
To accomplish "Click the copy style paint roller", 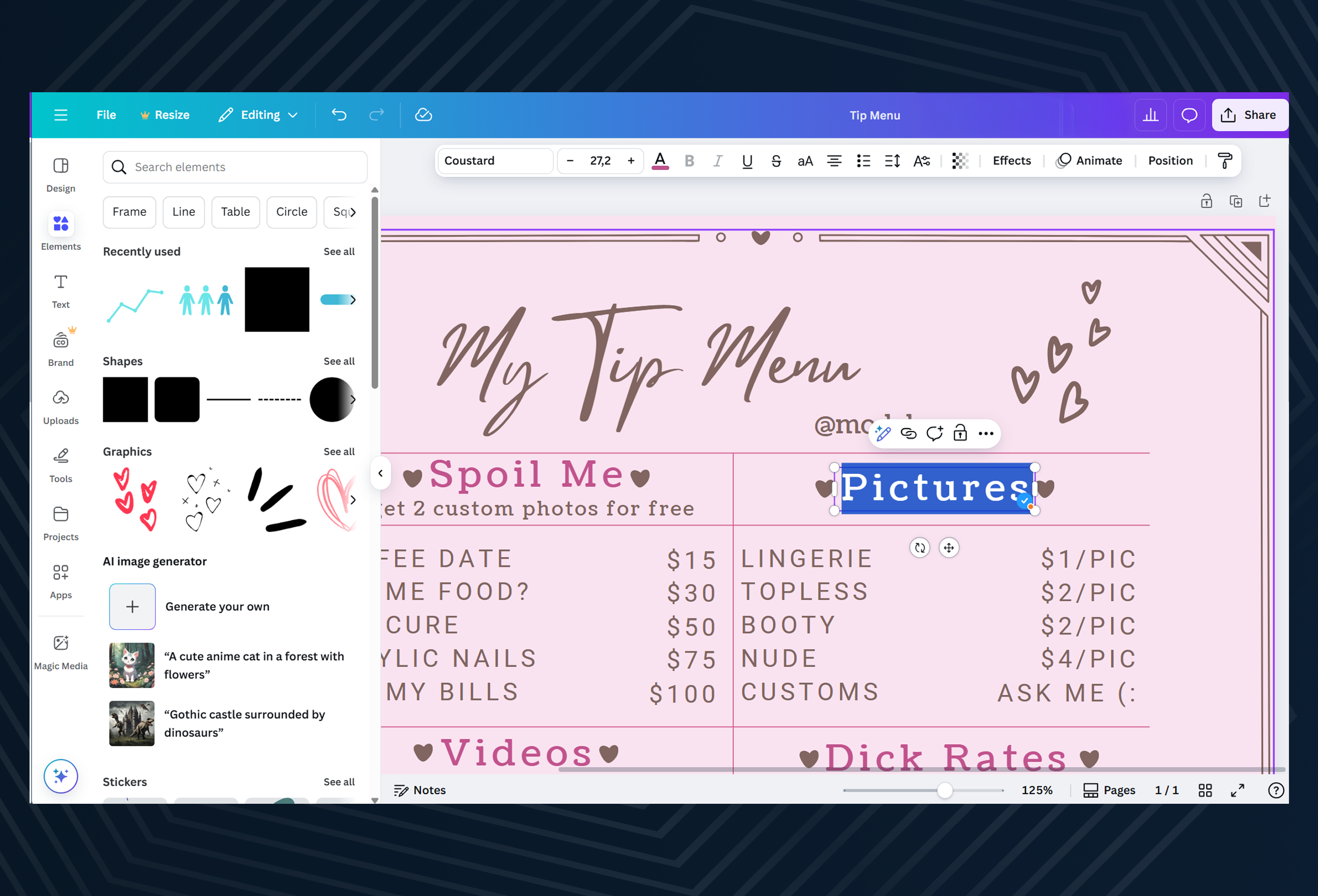I will [x=1225, y=161].
